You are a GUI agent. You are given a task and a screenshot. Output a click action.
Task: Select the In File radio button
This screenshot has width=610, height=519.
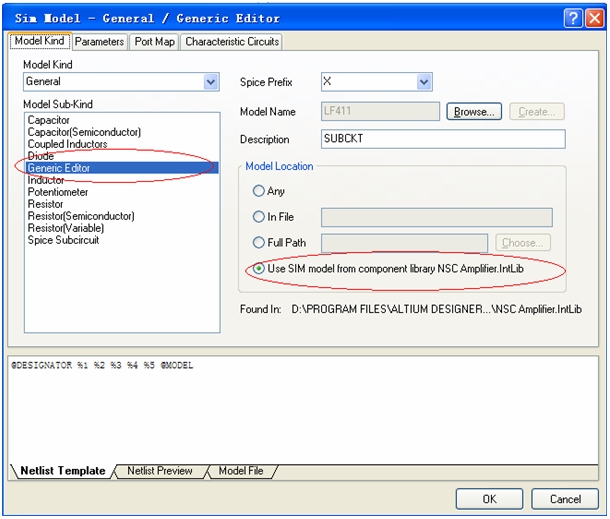pyautogui.click(x=259, y=217)
